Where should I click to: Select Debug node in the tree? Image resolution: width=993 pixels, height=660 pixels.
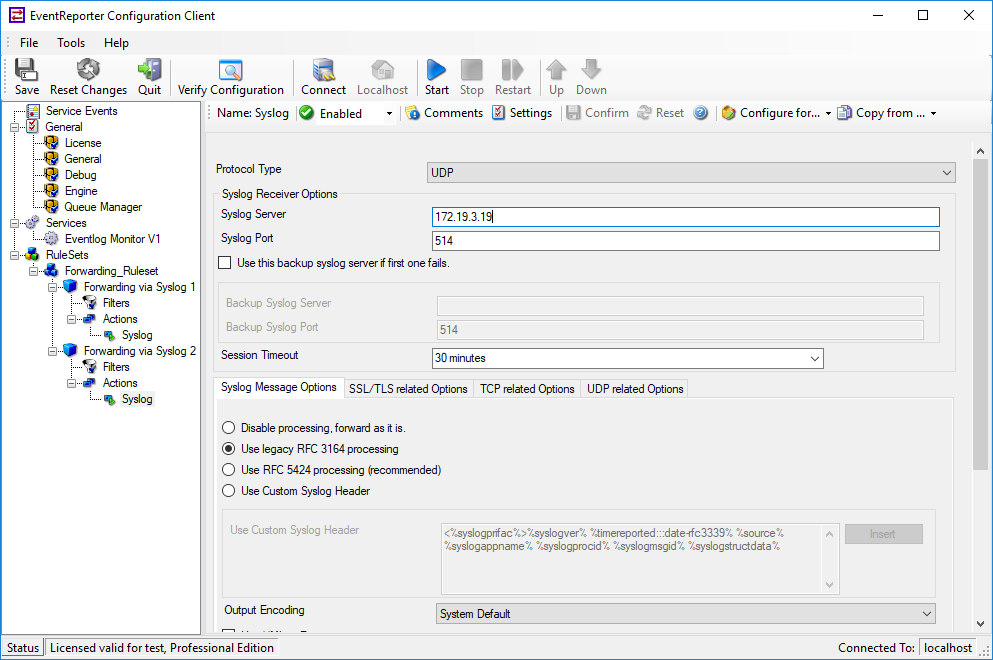coord(80,175)
